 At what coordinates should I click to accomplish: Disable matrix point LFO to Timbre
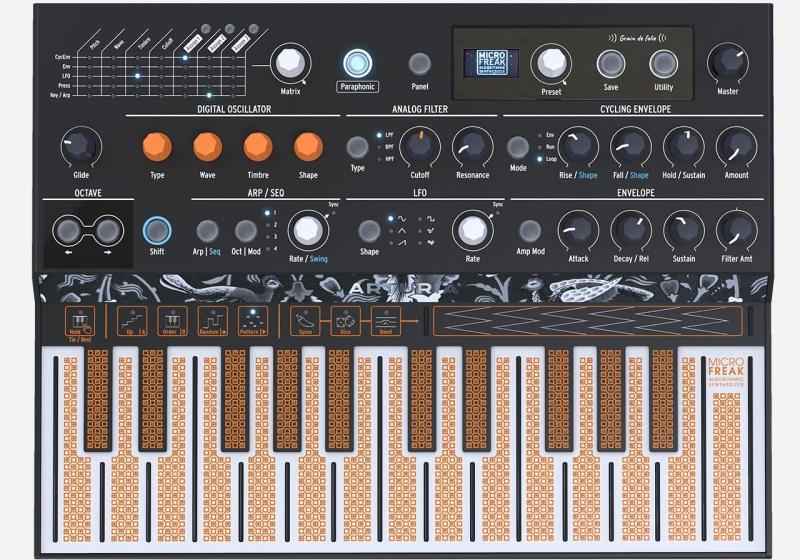pyautogui.click(x=138, y=76)
